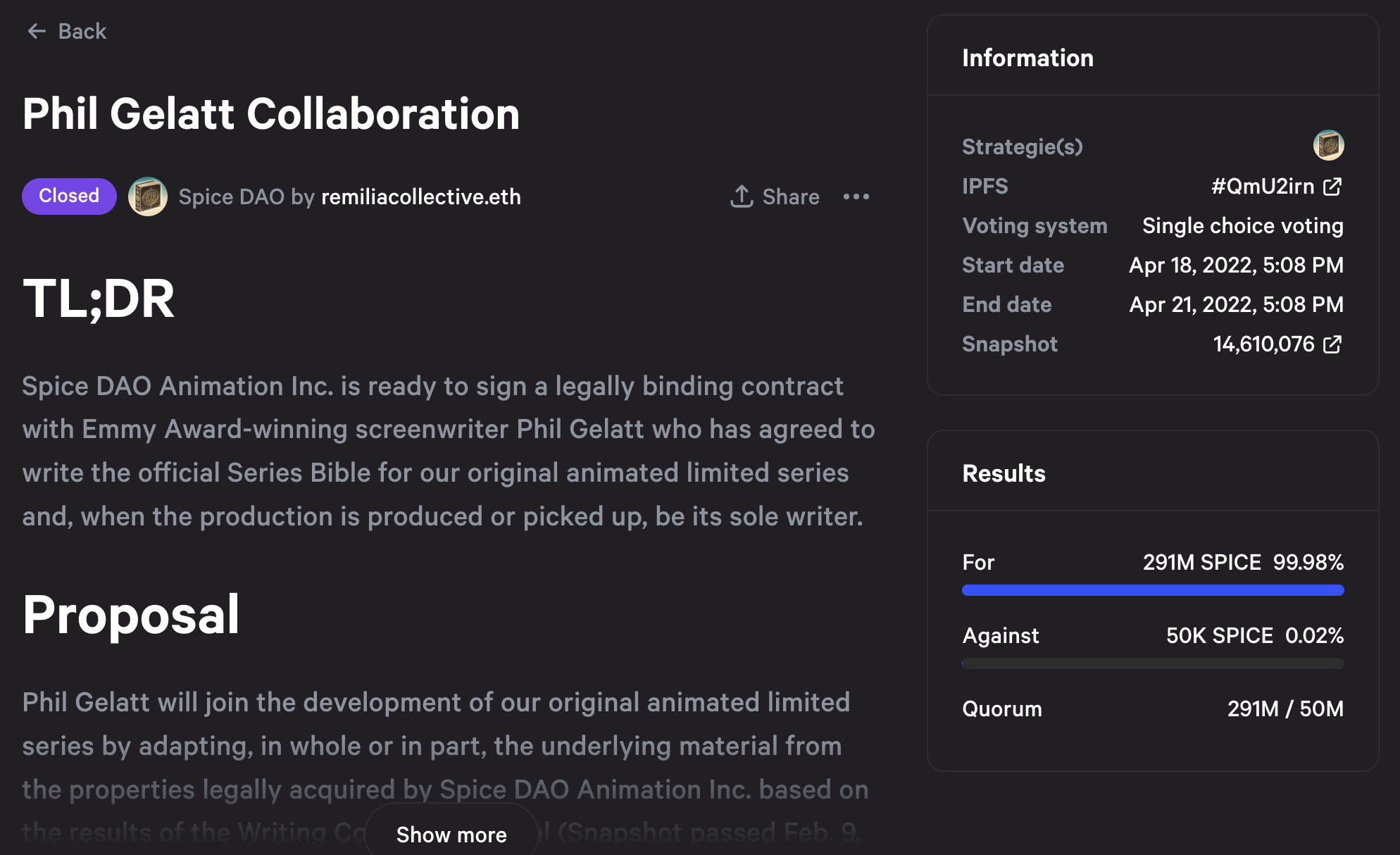1400x855 pixels.
Task: Click the Share upload icon
Action: coord(742,196)
